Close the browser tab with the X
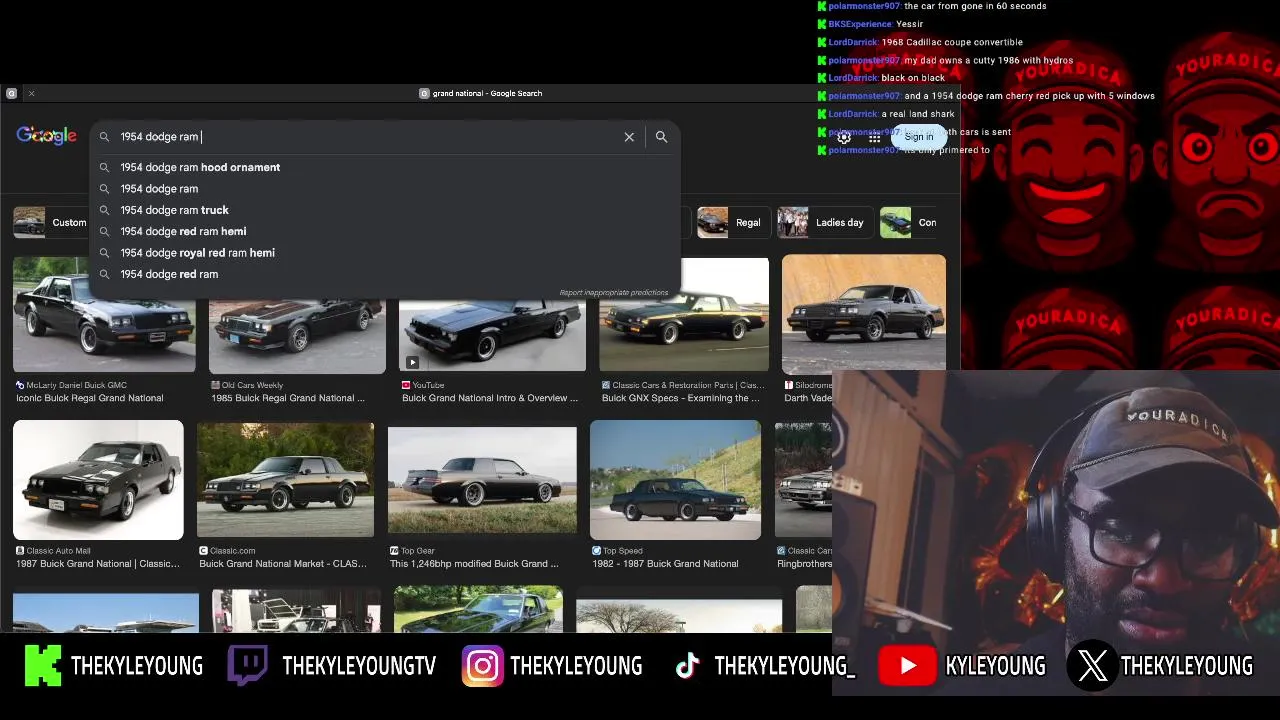 click(31, 93)
